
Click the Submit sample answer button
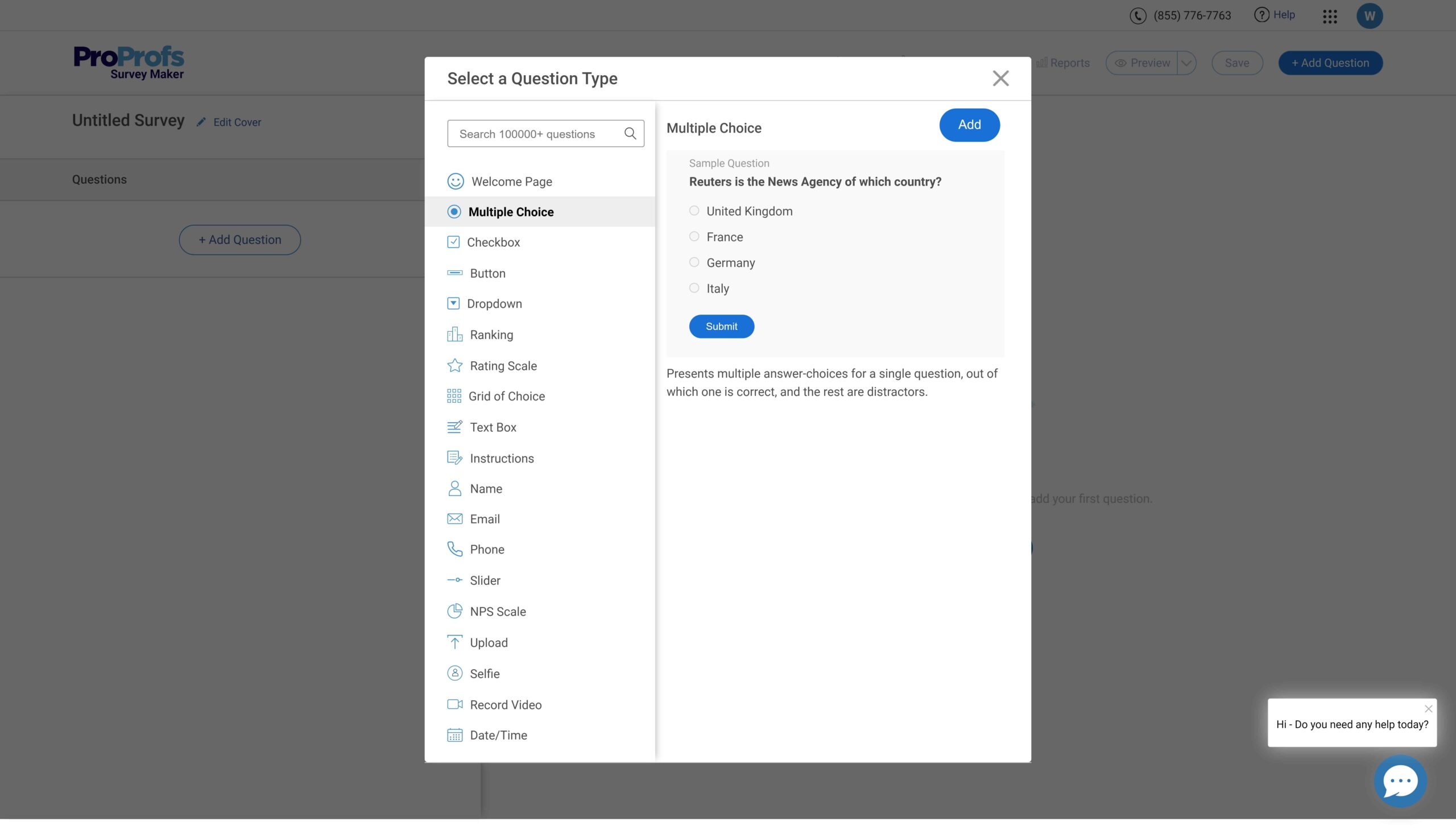[x=721, y=326]
